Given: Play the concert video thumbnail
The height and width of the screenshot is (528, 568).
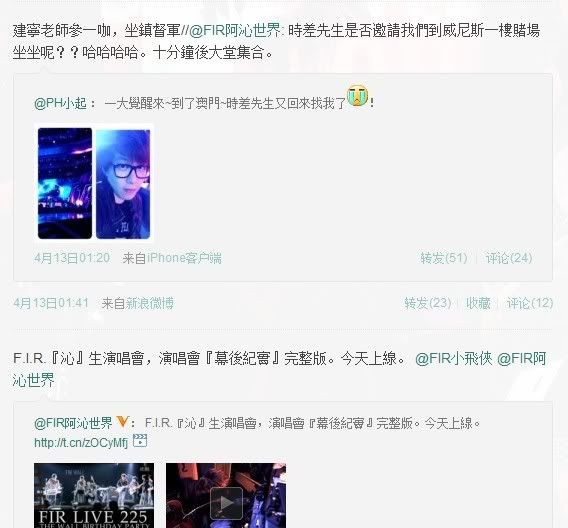Looking at the screenshot, I should pyautogui.click(x=226, y=495).
